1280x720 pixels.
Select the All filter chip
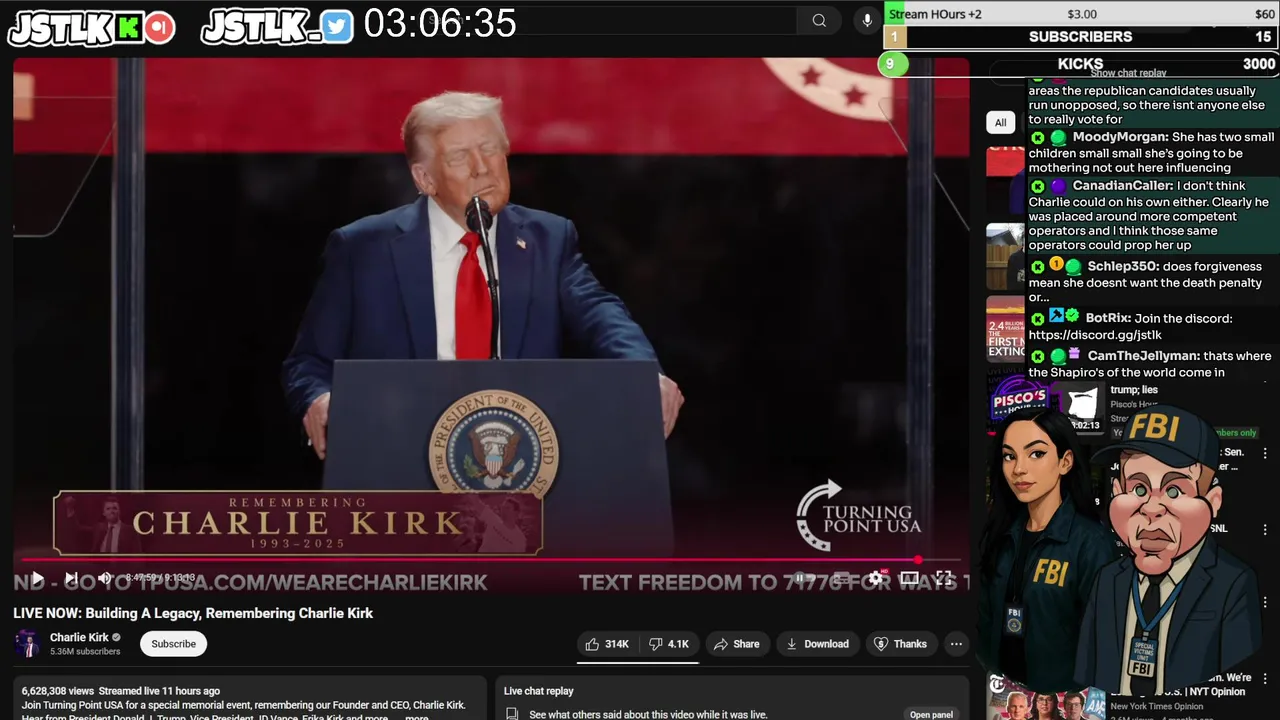tap(1000, 122)
